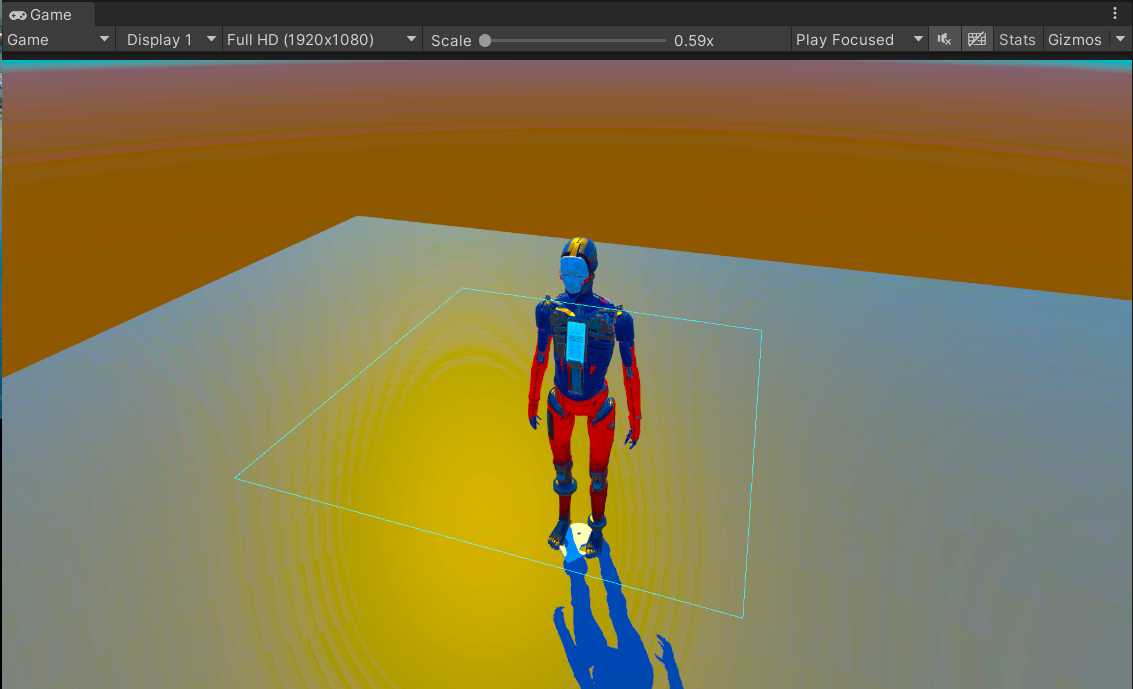Expand the Gizmos dropdown arrow

[x=1119, y=40]
